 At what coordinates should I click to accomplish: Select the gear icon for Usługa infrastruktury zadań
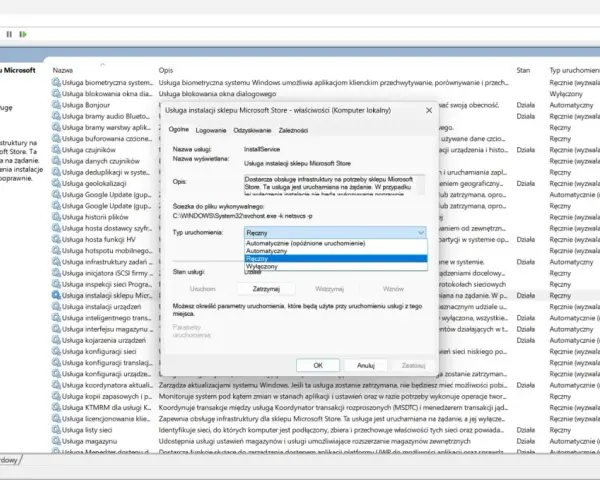coord(56,262)
